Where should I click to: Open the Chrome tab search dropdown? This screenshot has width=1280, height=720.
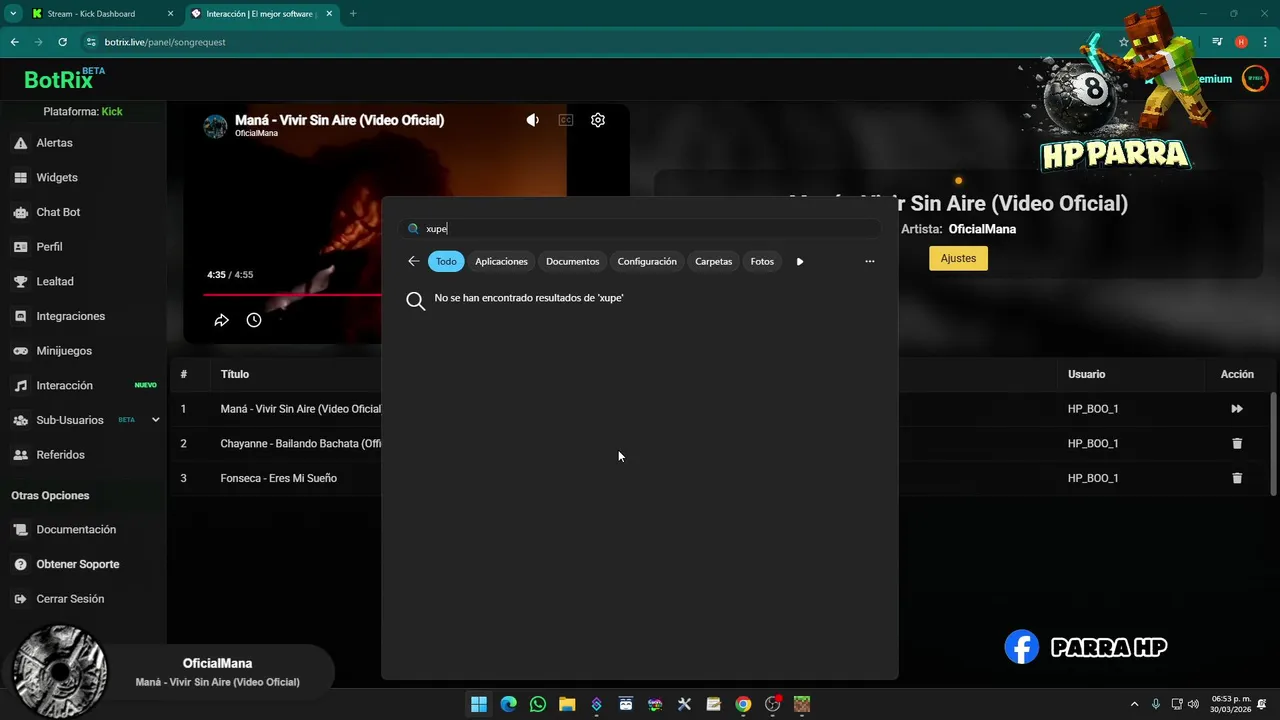(13, 14)
